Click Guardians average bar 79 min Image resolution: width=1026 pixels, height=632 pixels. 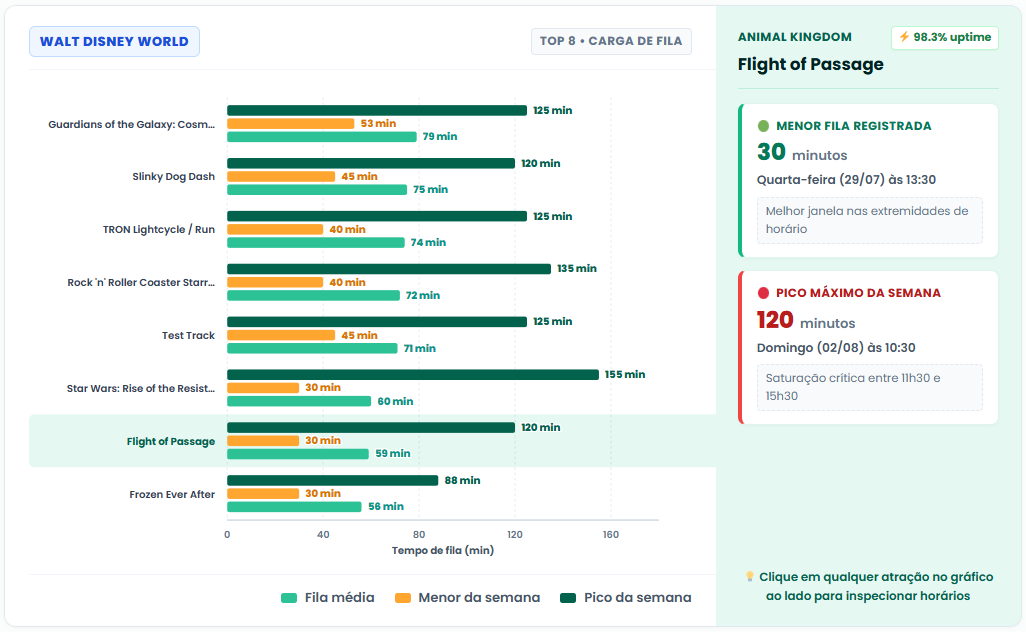point(322,137)
